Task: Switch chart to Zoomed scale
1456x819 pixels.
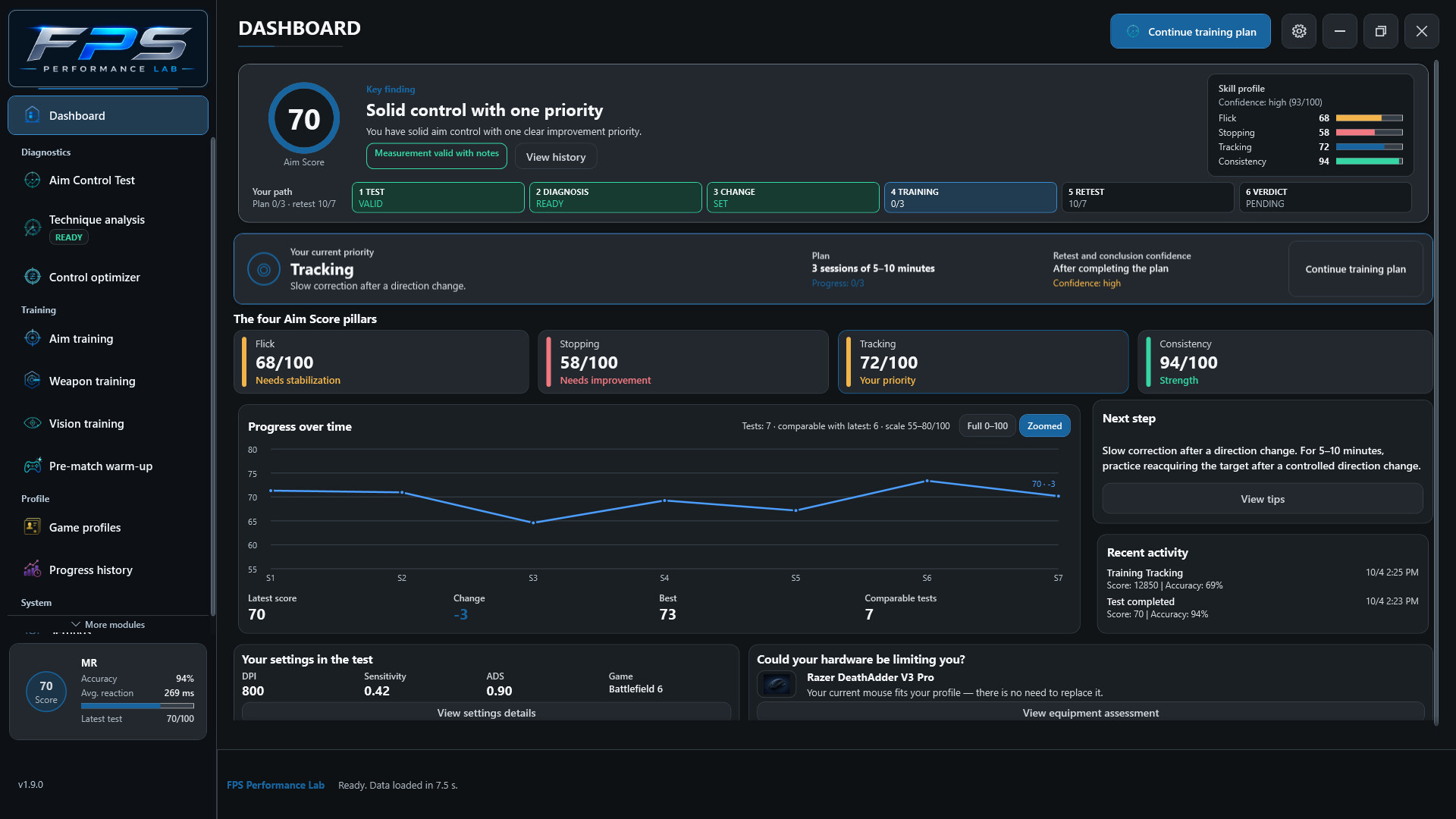Action: tap(1044, 426)
